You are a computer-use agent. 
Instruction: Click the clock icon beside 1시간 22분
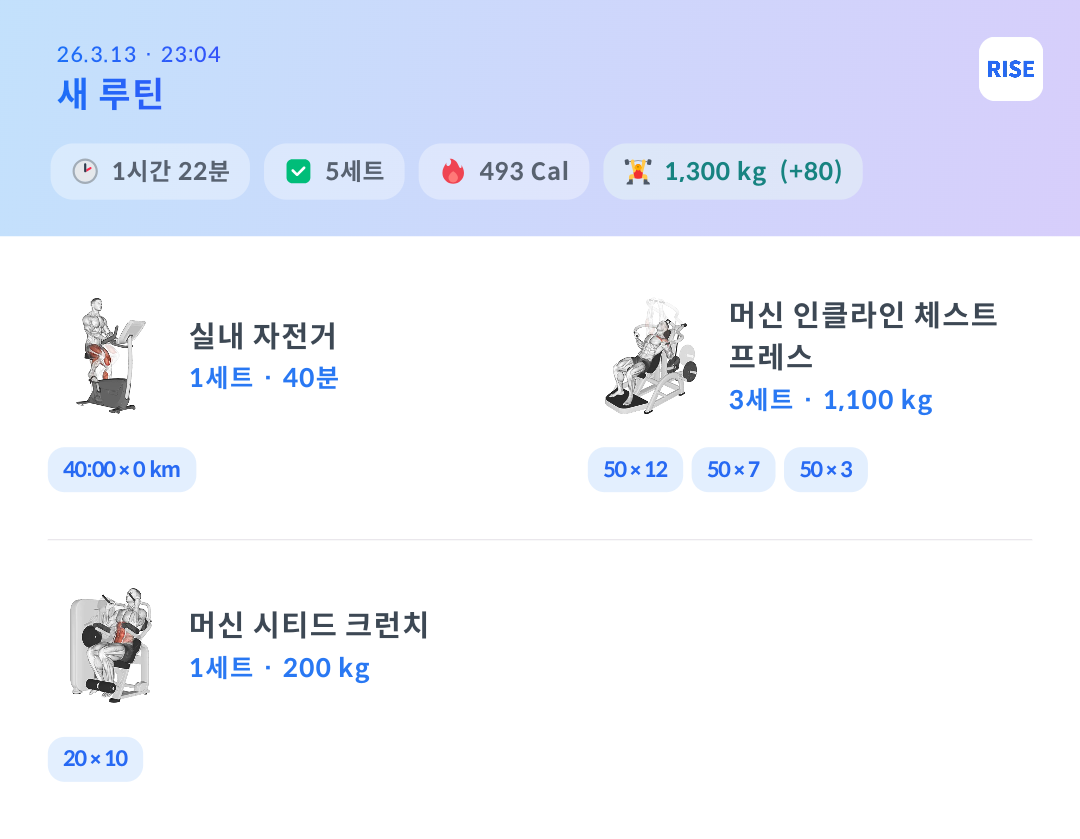85,172
